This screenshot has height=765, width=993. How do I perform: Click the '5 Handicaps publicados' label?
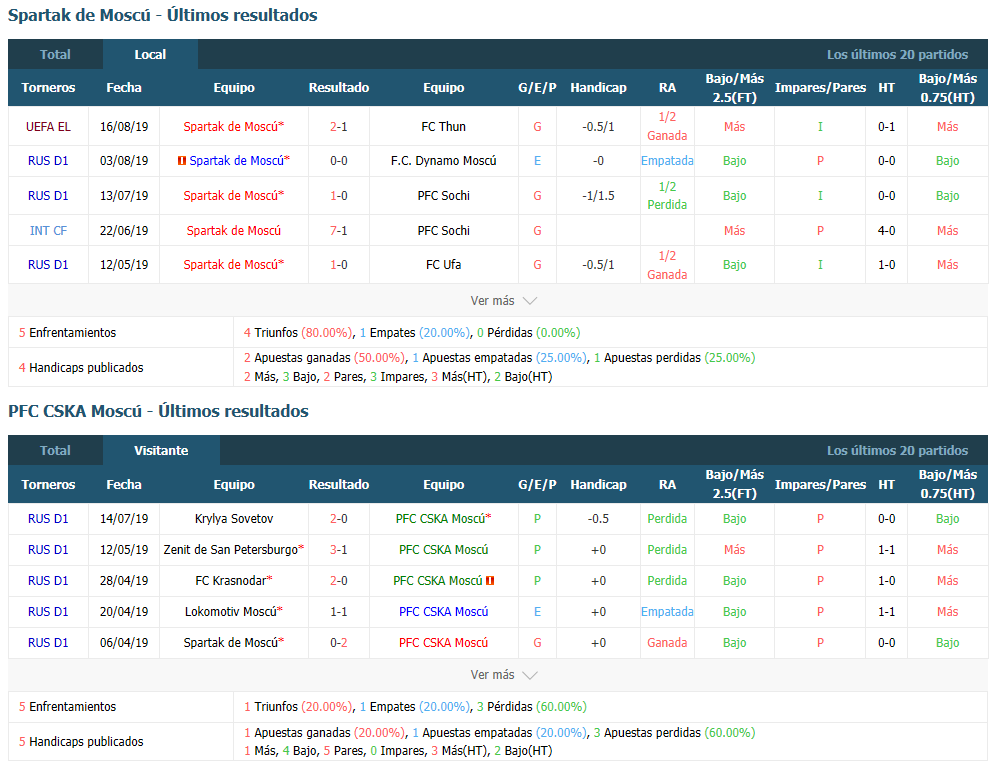[81, 742]
